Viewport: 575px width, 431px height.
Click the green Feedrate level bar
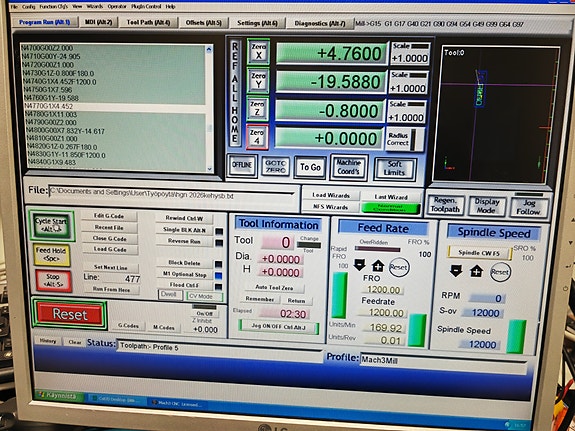[x=417, y=330]
